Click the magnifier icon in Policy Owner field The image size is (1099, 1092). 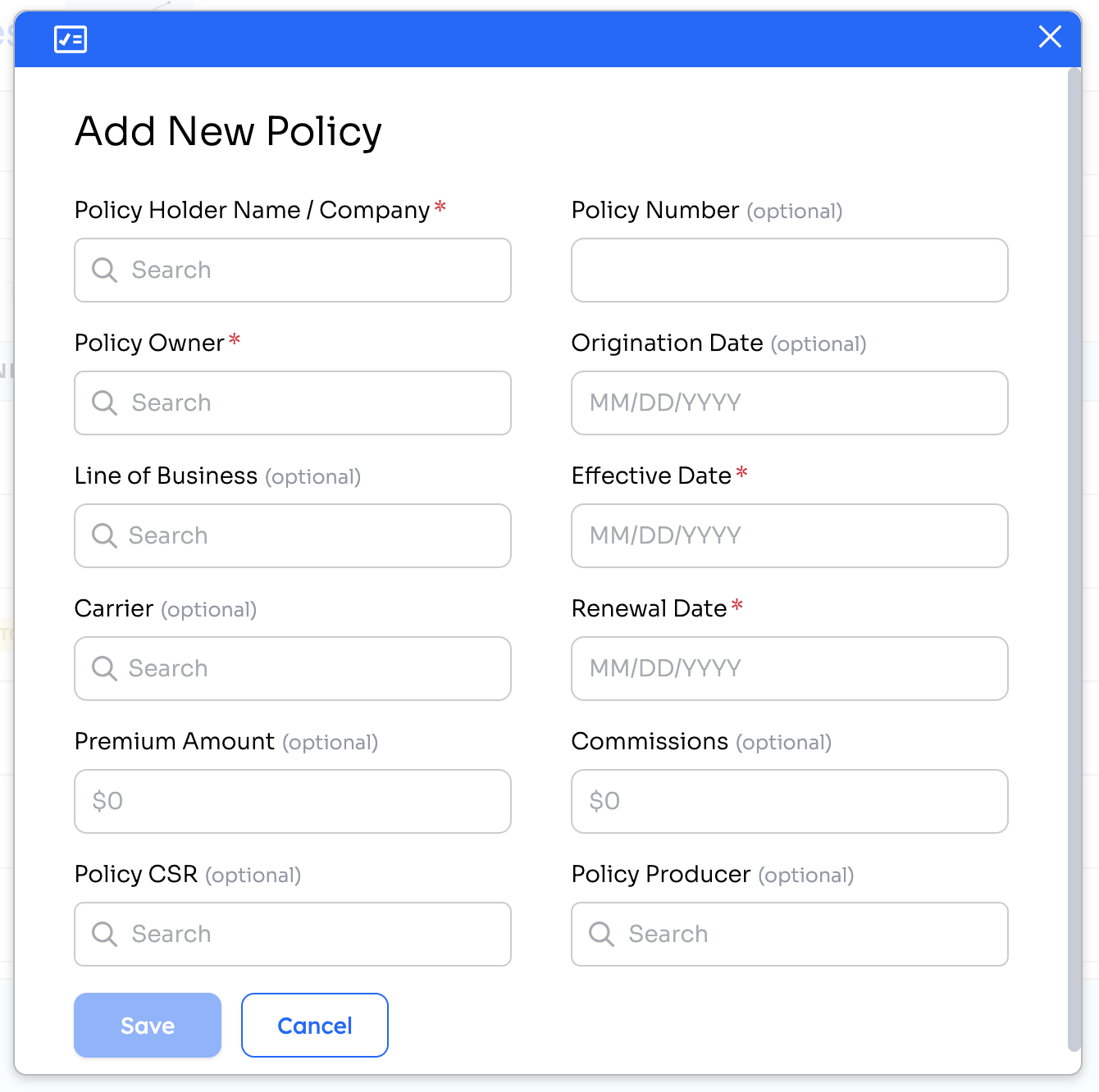104,403
